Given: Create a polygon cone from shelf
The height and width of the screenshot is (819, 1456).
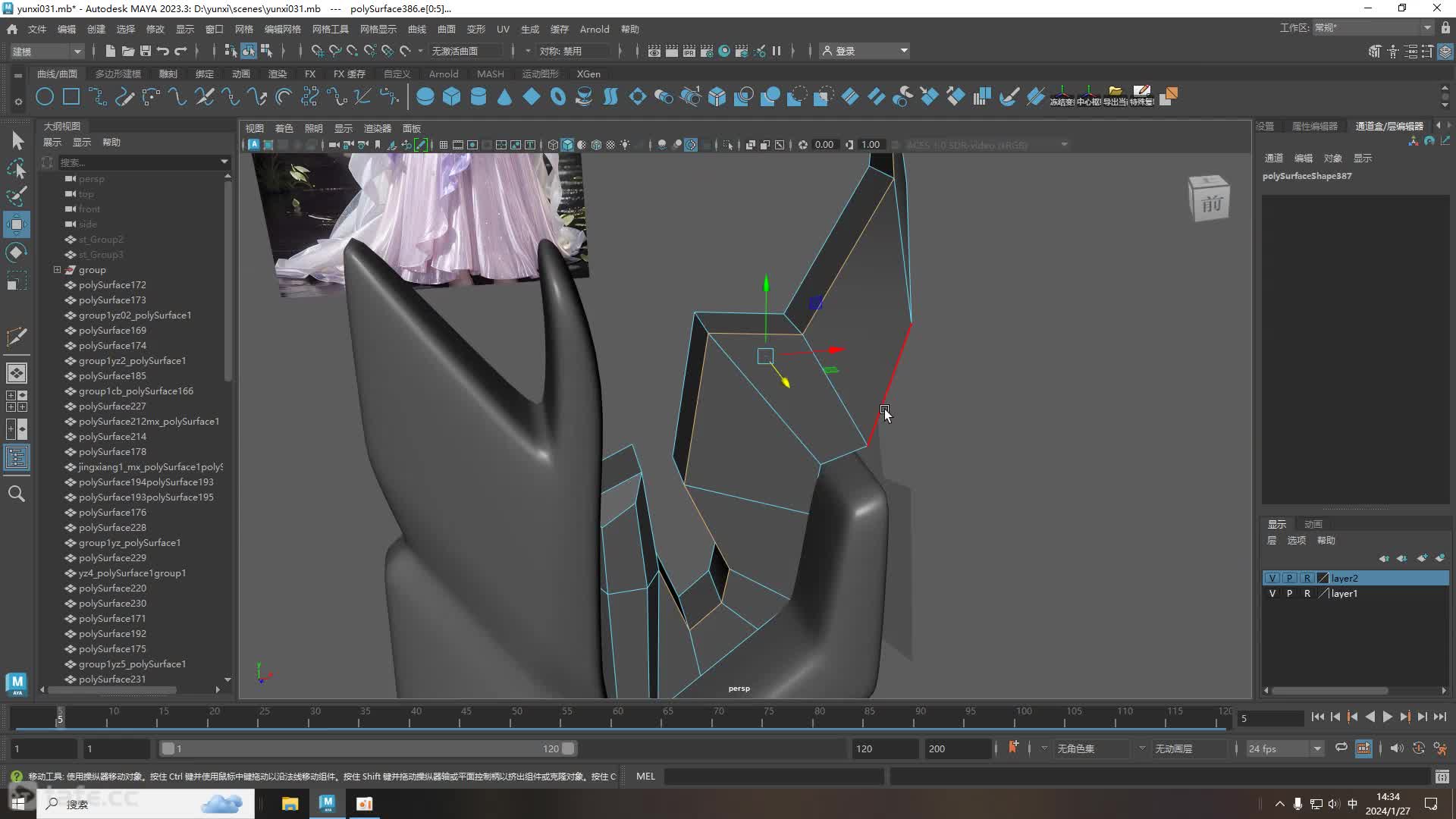Looking at the screenshot, I should point(505,96).
